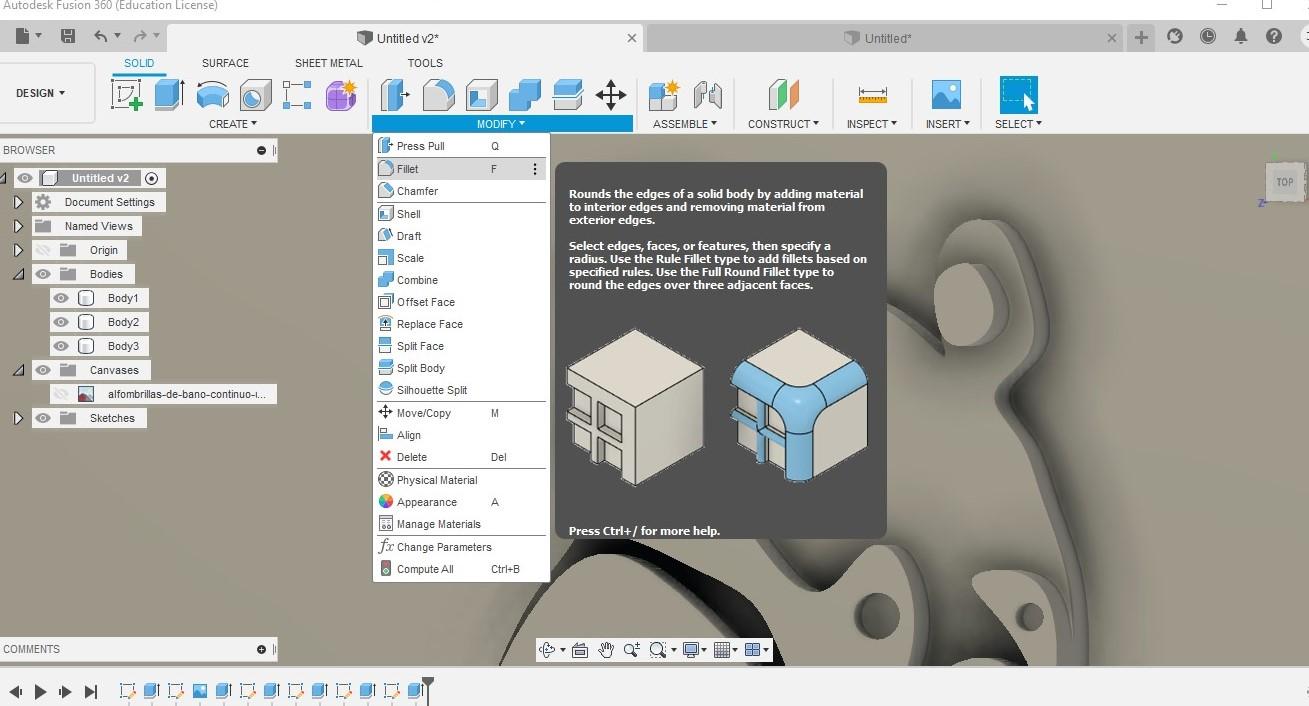Viewport: 1309px width, 706px height.
Task: Click the Move/Copy arrows toolbar icon
Action: [x=611, y=95]
